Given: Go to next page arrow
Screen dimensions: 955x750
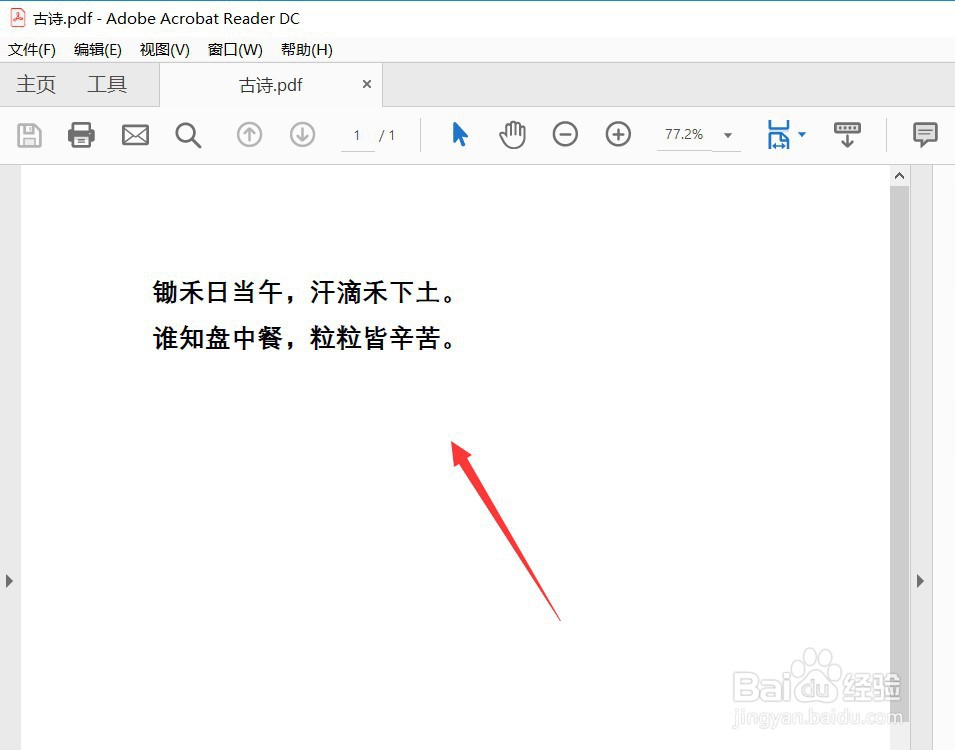Looking at the screenshot, I should [x=302, y=135].
